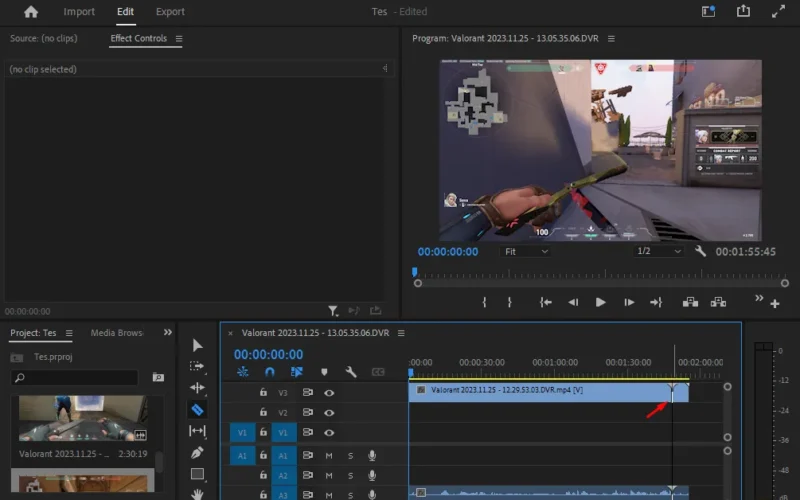Click filter icon in Effect Controls footer
The height and width of the screenshot is (500, 800).
[x=332, y=310]
